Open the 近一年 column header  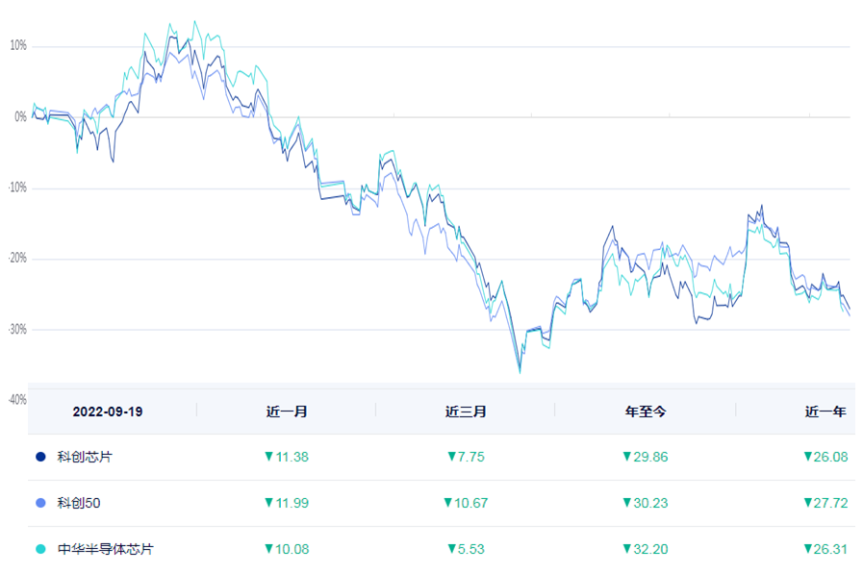825,411
